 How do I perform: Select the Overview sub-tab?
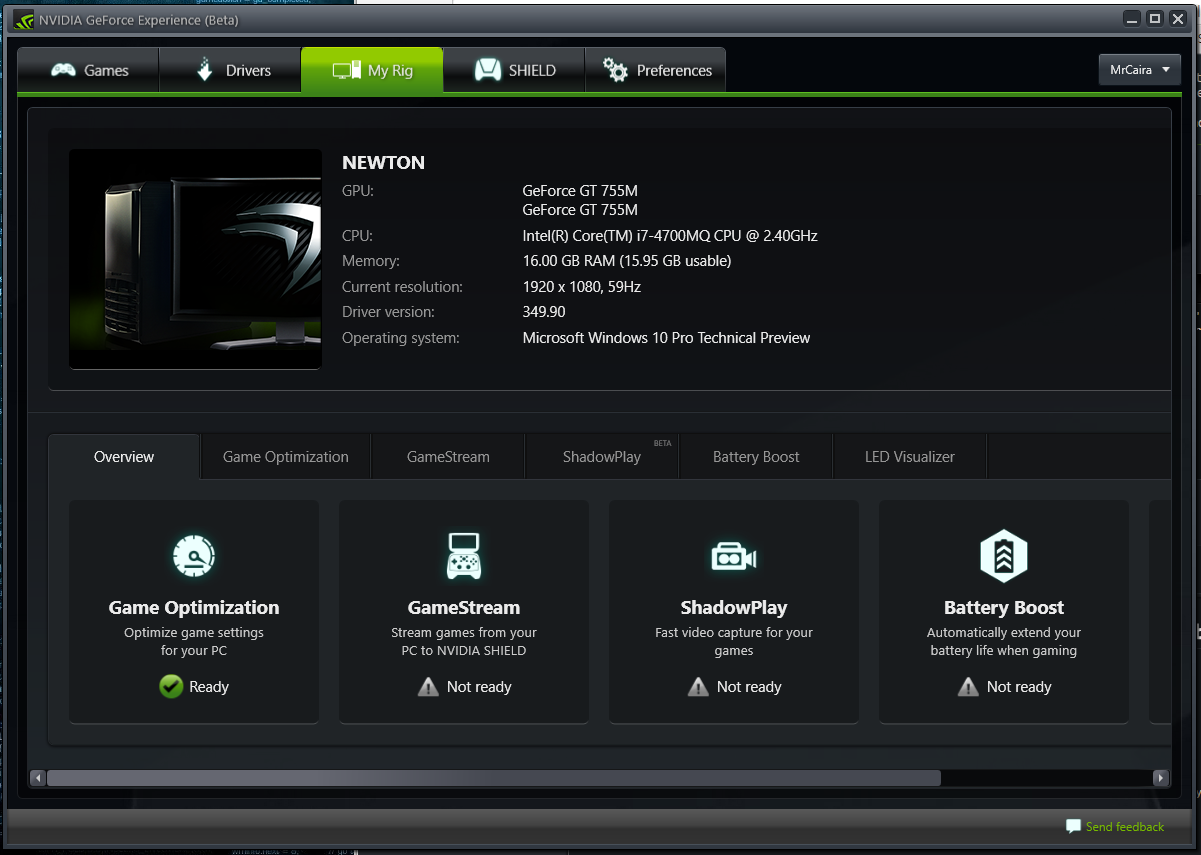(124, 456)
